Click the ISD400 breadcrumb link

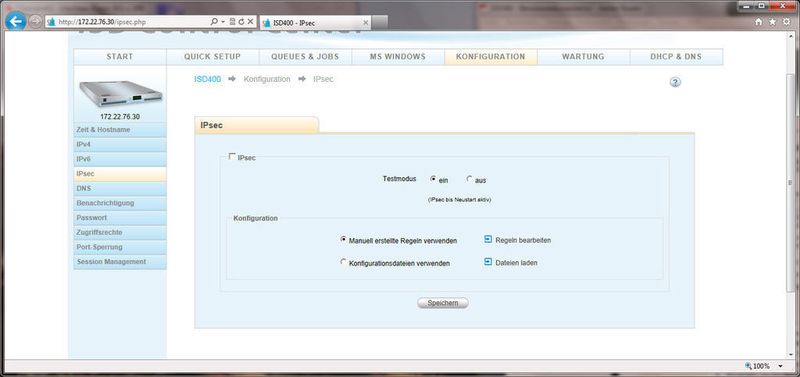[x=208, y=80]
